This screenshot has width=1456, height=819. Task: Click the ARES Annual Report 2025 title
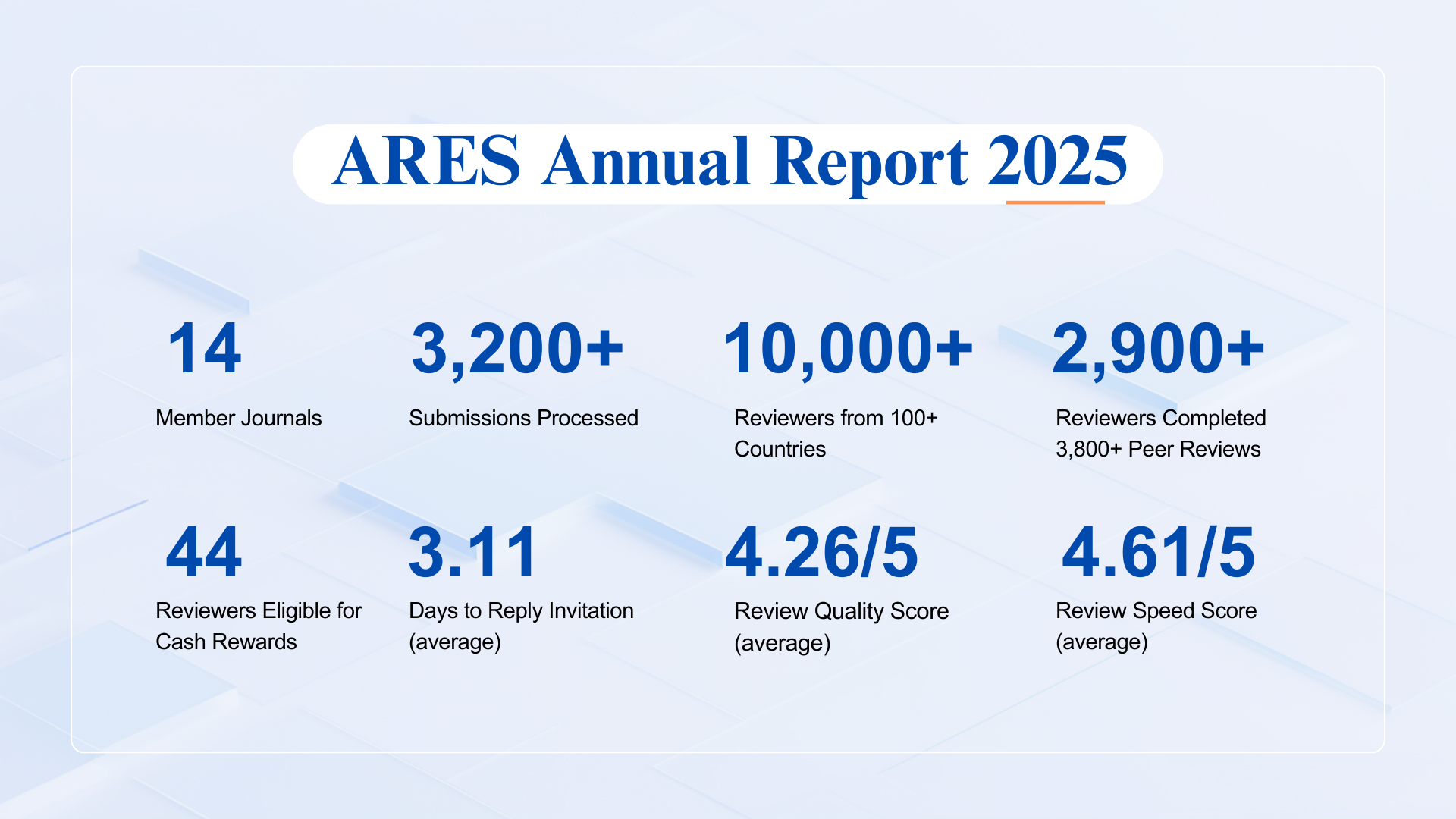pyautogui.click(x=728, y=163)
